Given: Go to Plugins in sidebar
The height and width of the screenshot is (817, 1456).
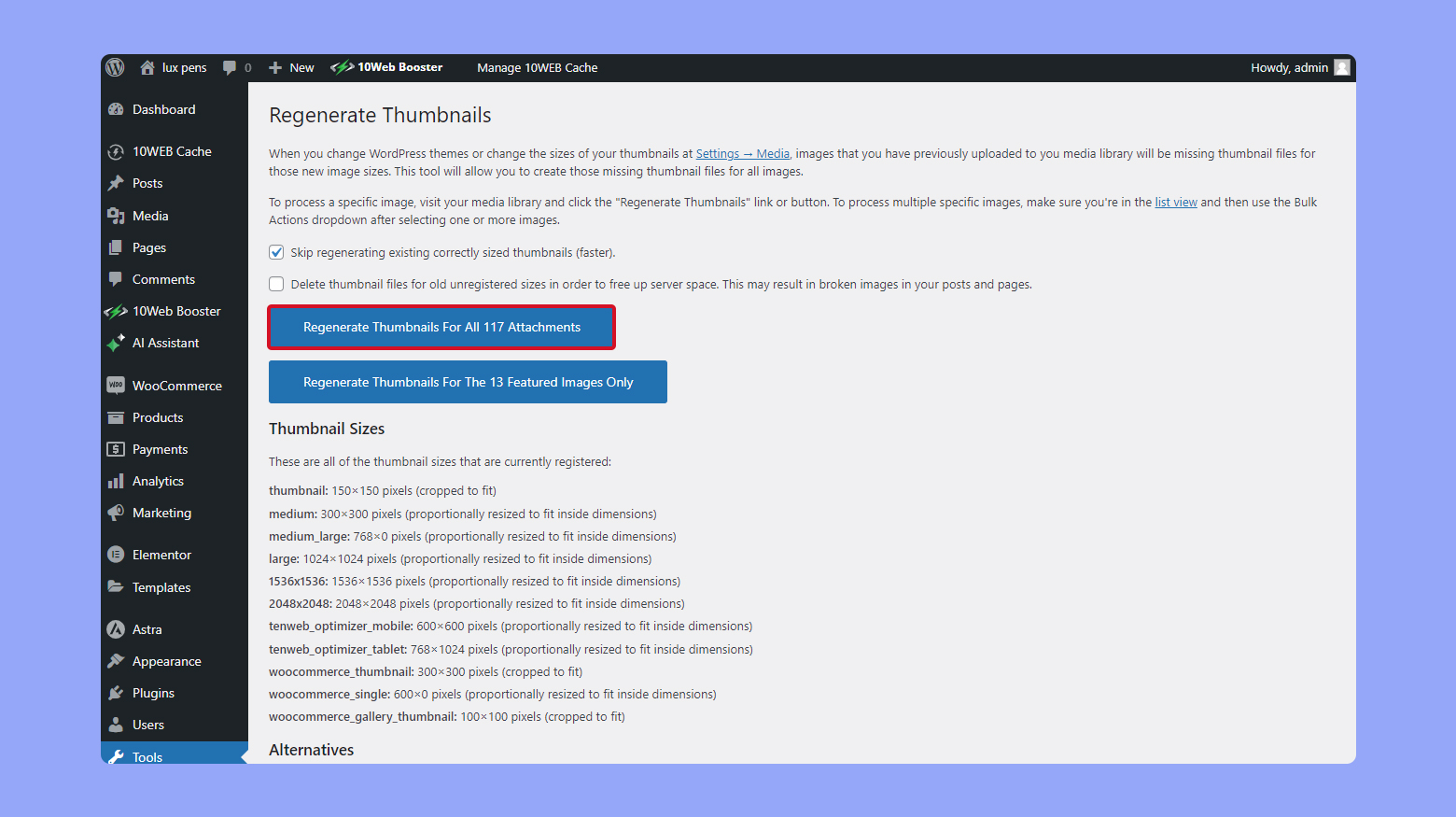Looking at the screenshot, I should 153,693.
